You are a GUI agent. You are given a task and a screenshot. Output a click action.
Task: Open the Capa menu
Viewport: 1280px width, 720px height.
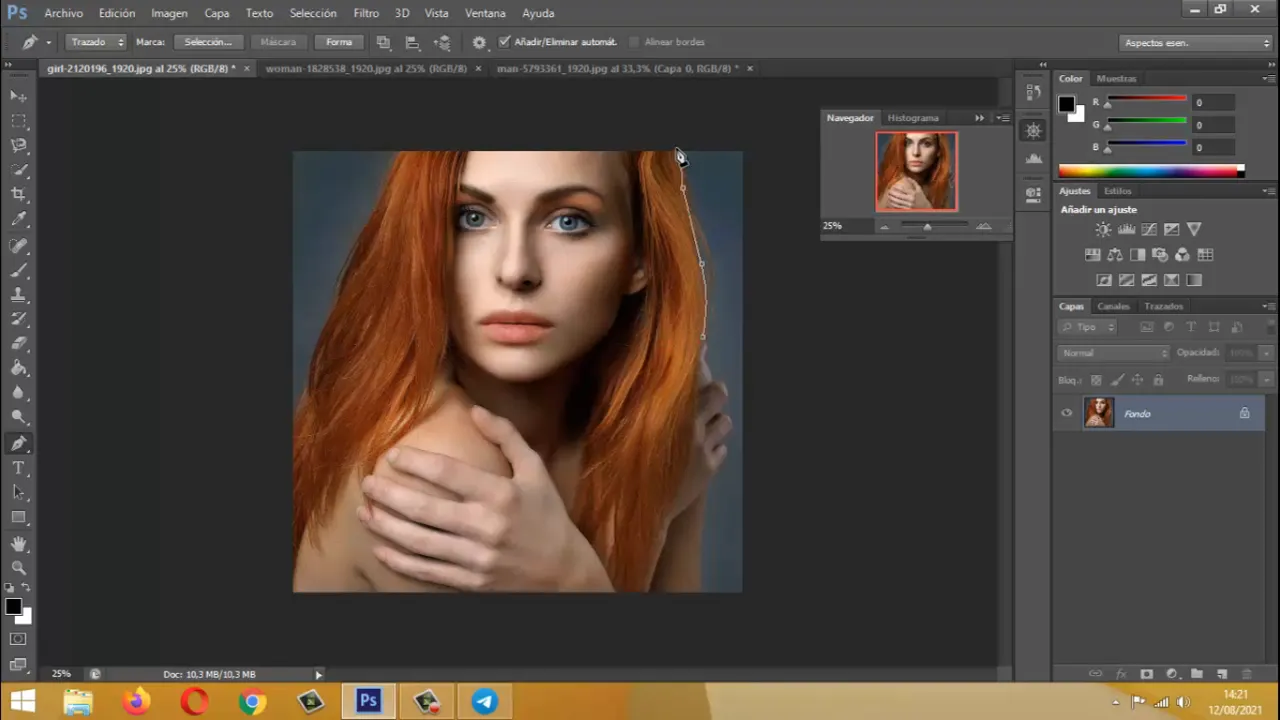[x=217, y=13]
